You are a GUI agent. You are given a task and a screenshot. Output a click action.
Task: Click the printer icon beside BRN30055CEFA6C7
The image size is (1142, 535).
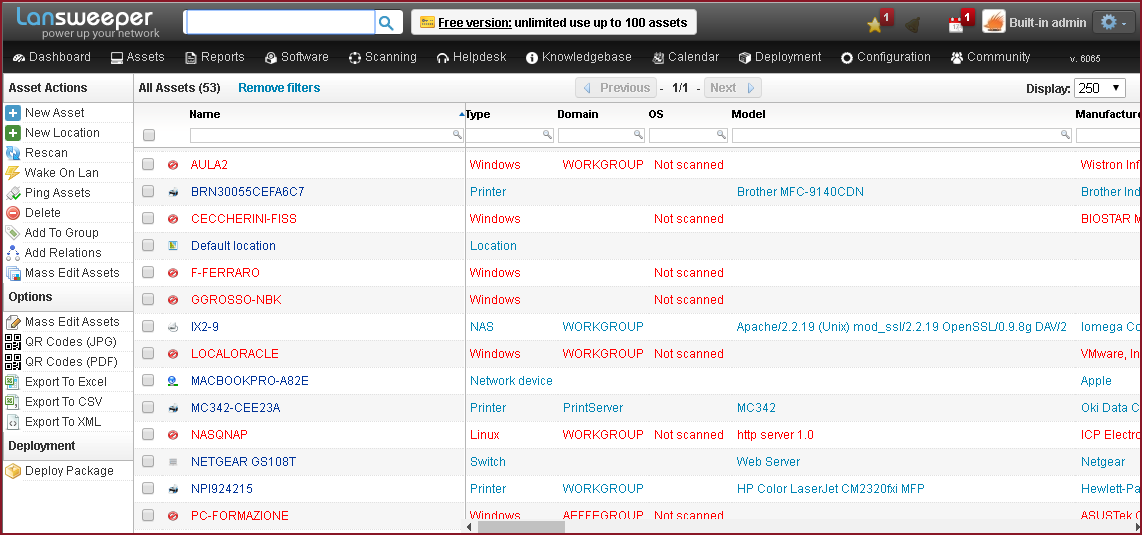point(173,192)
